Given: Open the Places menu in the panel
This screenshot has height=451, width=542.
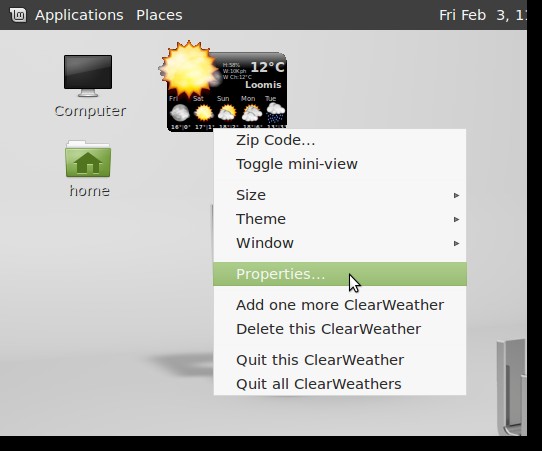Looking at the screenshot, I should [x=159, y=15].
